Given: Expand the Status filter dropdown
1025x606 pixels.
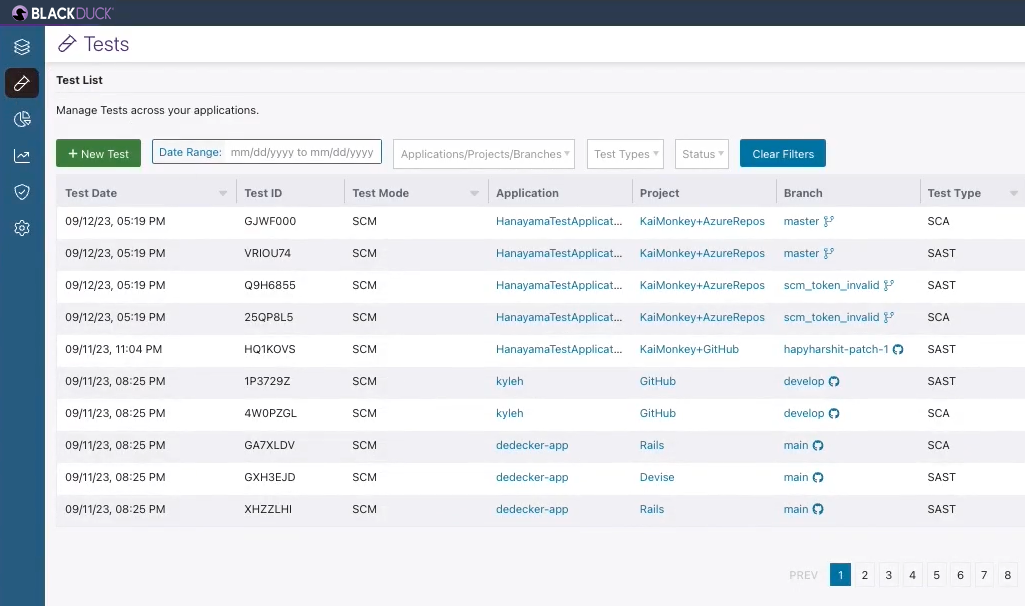Looking at the screenshot, I should pyautogui.click(x=701, y=154).
